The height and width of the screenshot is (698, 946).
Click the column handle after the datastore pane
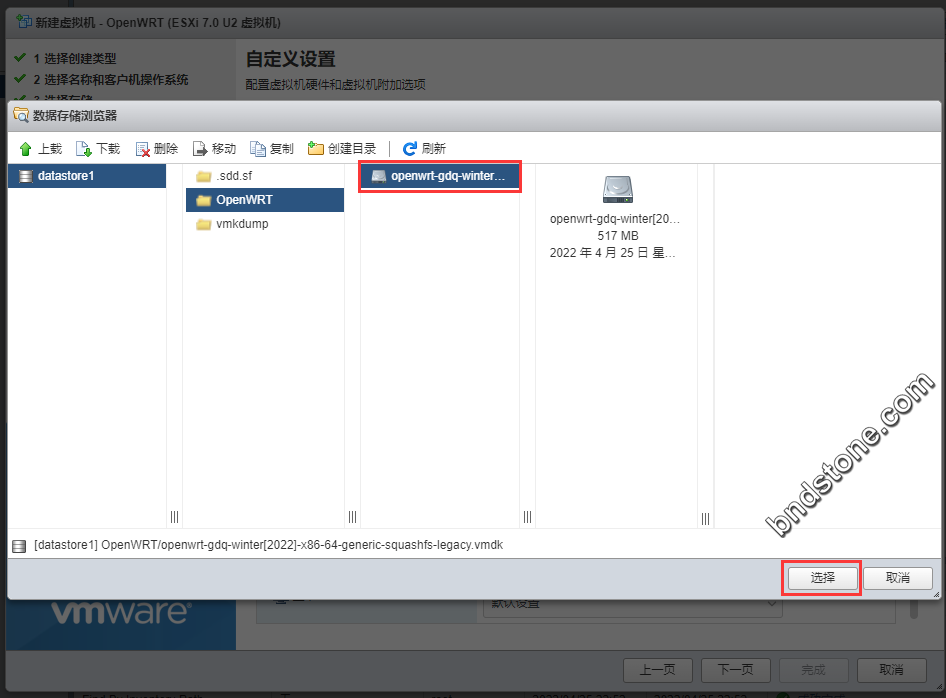(174, 517)
